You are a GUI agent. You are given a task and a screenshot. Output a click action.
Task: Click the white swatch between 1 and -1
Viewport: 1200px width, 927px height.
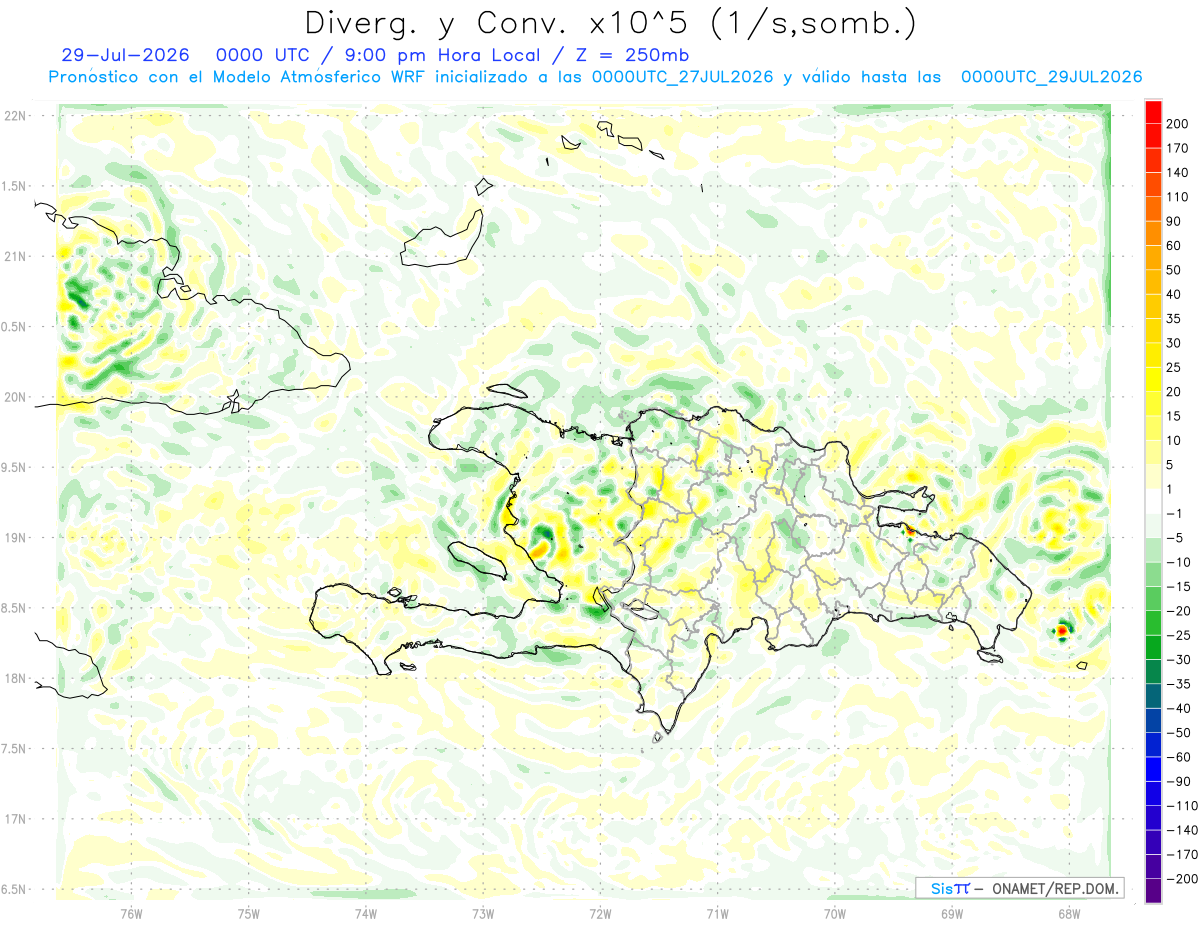[1153, 501]
